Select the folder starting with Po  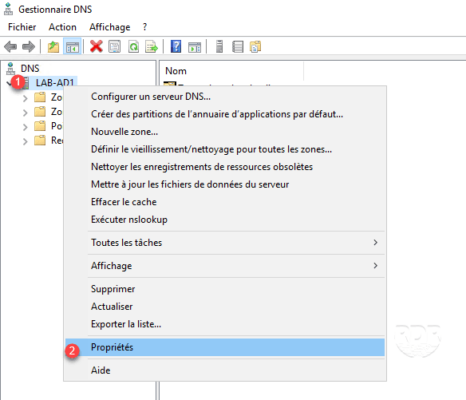coord(48,126)
